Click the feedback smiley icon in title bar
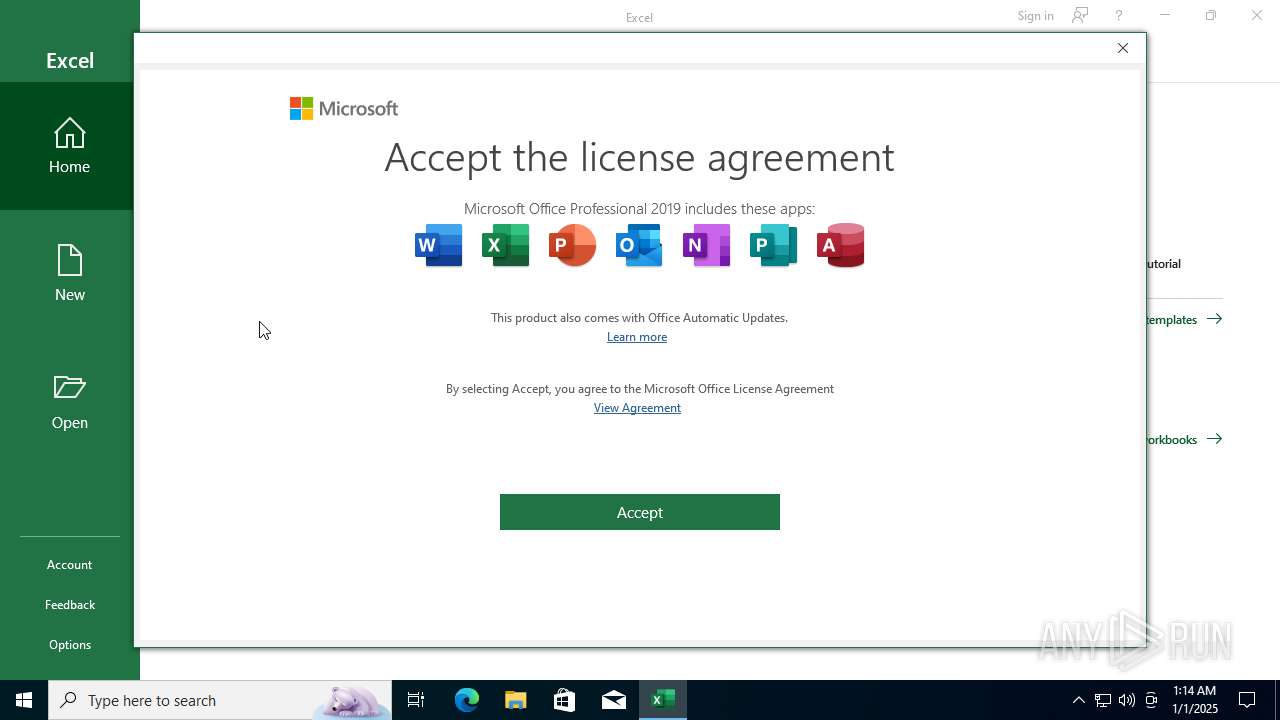Viewport: 1280px width, 720px height. [1080, 16]
